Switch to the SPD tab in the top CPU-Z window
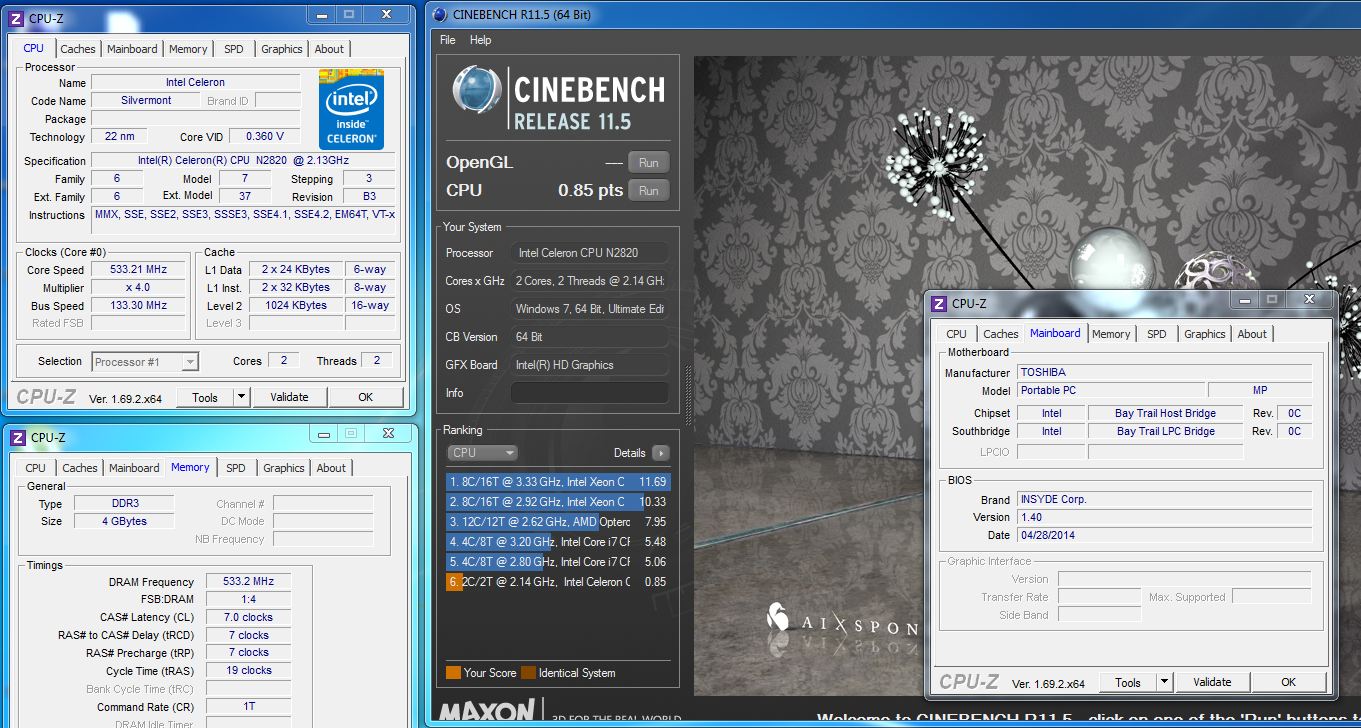 [x=233, y=49]
